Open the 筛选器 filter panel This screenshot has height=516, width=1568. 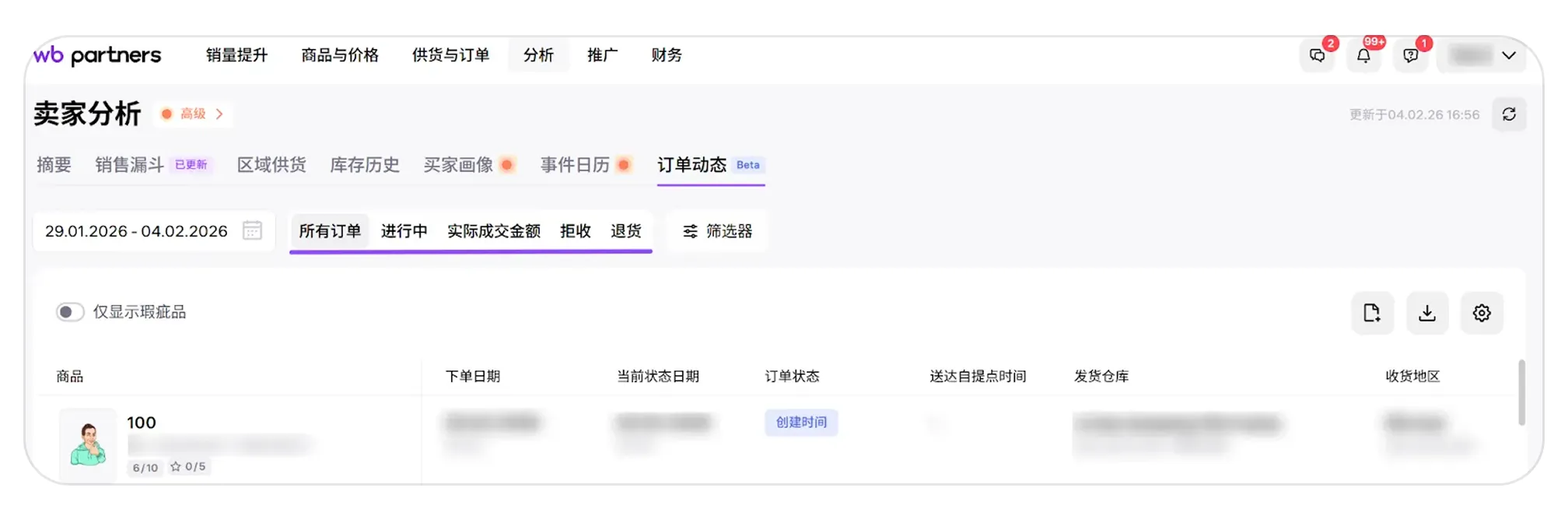tap(717, 231)
